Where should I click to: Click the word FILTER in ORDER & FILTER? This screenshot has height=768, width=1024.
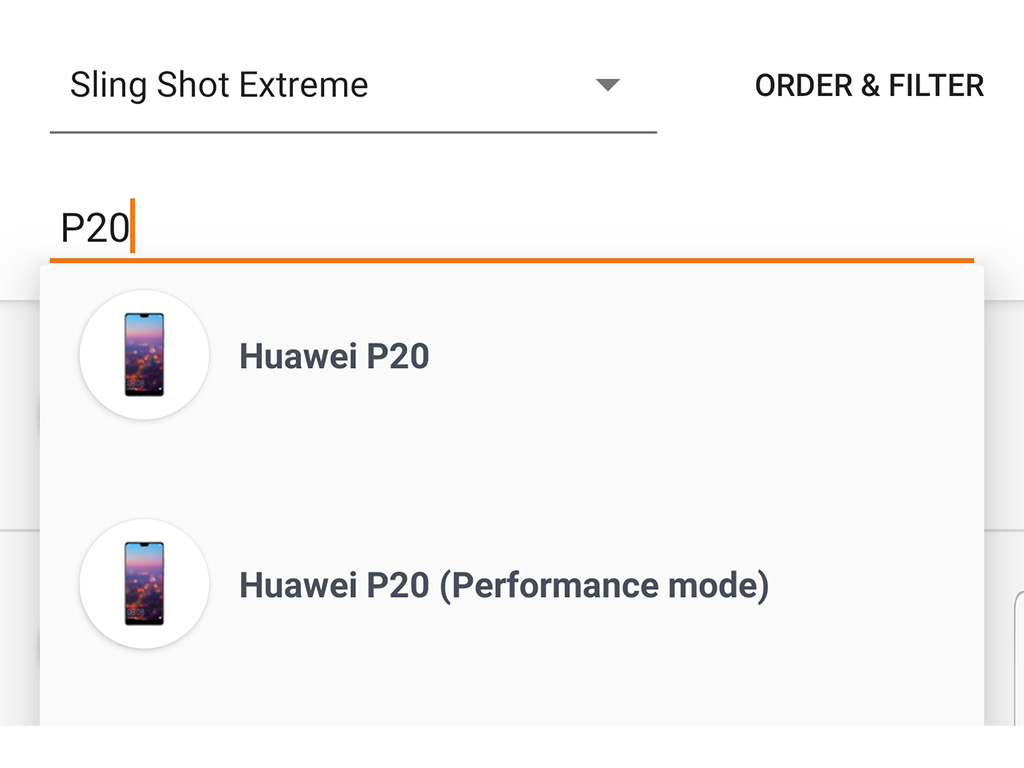pos(936,86)
